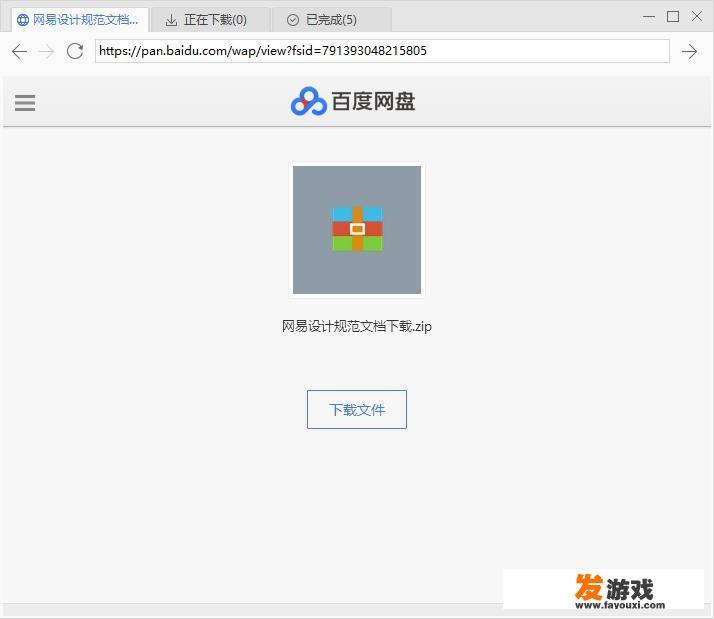Minimize the browser window
This screenshot has width=714, height=619.
click(x=649, y=17)
